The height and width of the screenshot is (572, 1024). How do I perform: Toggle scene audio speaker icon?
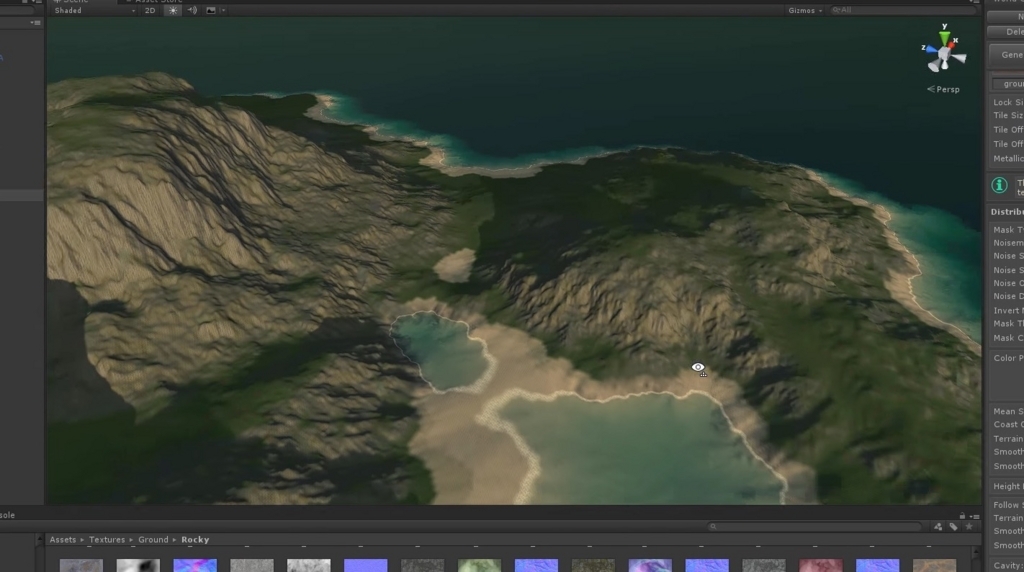click(192, 10)
